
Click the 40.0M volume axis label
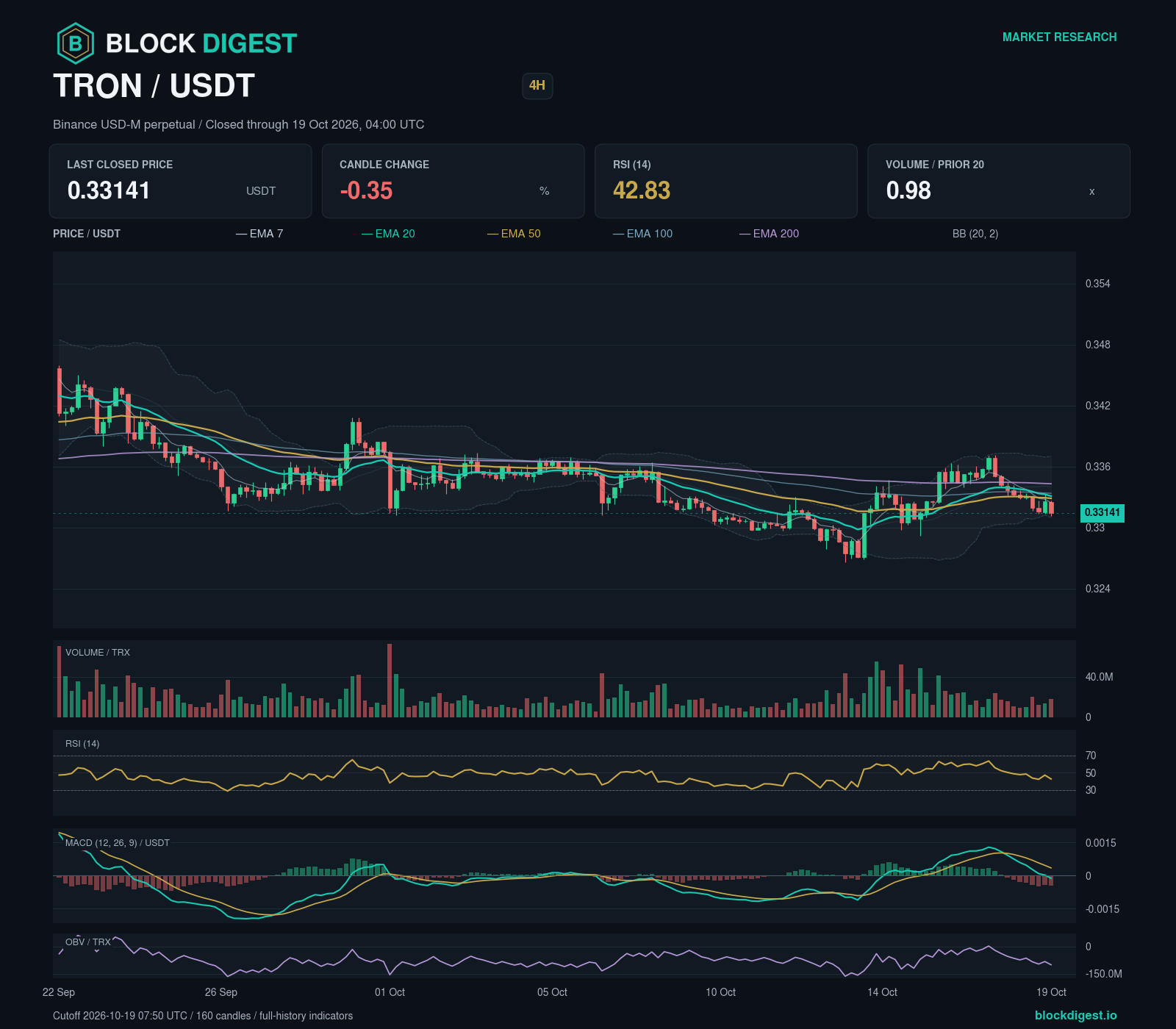1099,677
